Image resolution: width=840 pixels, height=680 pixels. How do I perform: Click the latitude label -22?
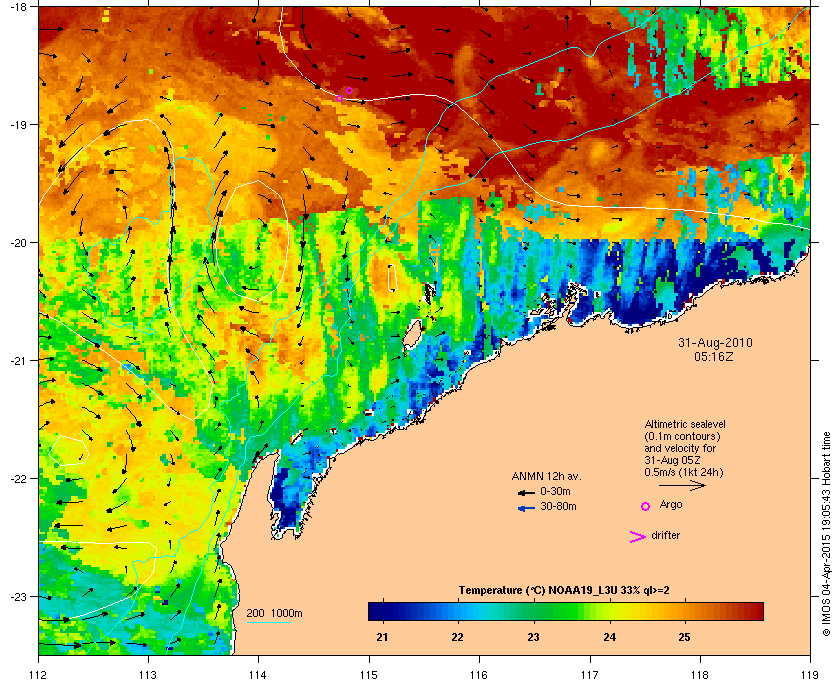[x=18, y=479]
